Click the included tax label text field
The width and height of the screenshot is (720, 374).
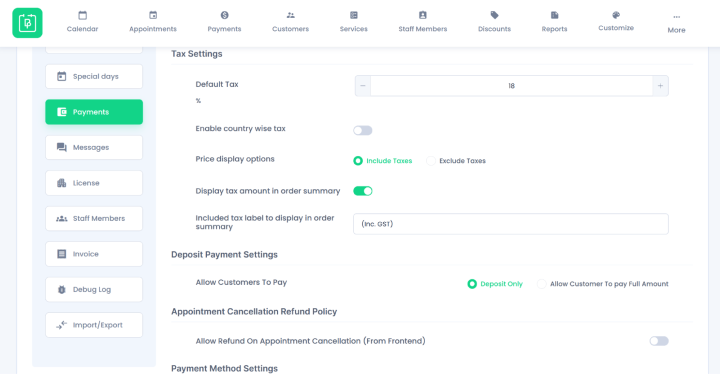(x=511, y=224)
